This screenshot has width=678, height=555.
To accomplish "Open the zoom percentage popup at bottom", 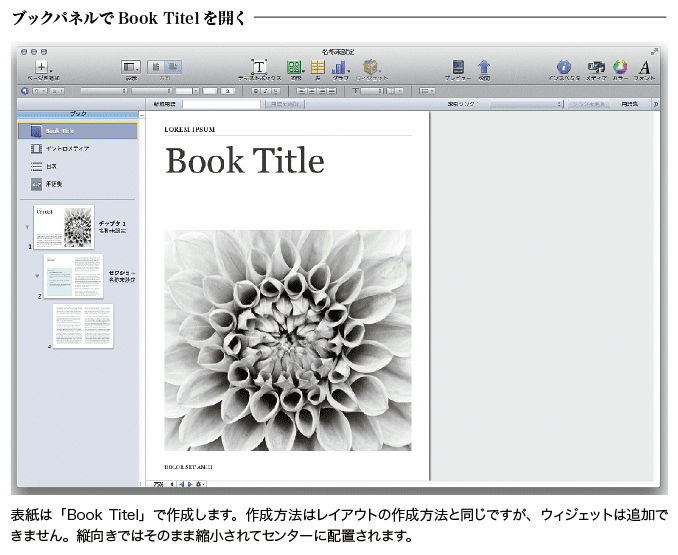I will pos(164,485).
